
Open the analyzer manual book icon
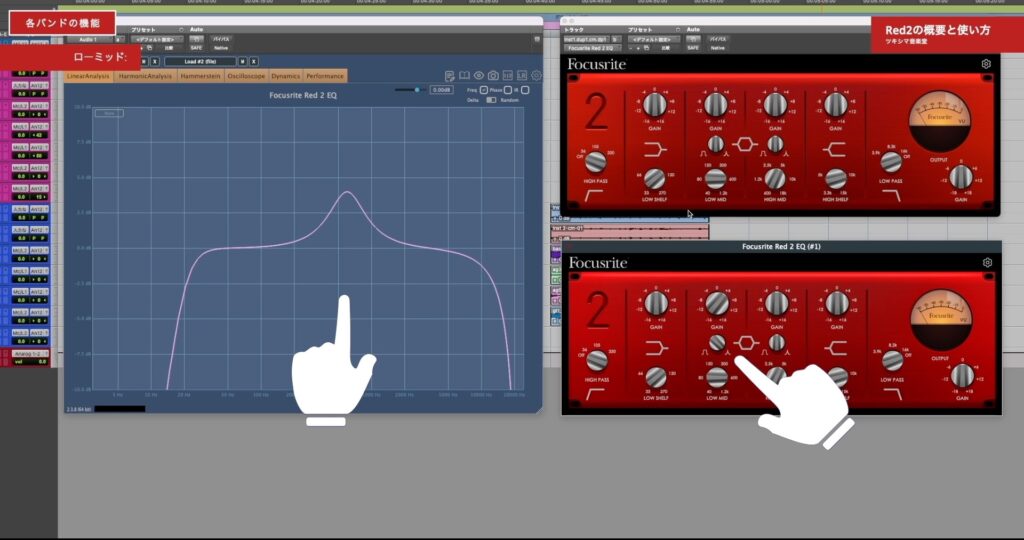tap(464, 76)
